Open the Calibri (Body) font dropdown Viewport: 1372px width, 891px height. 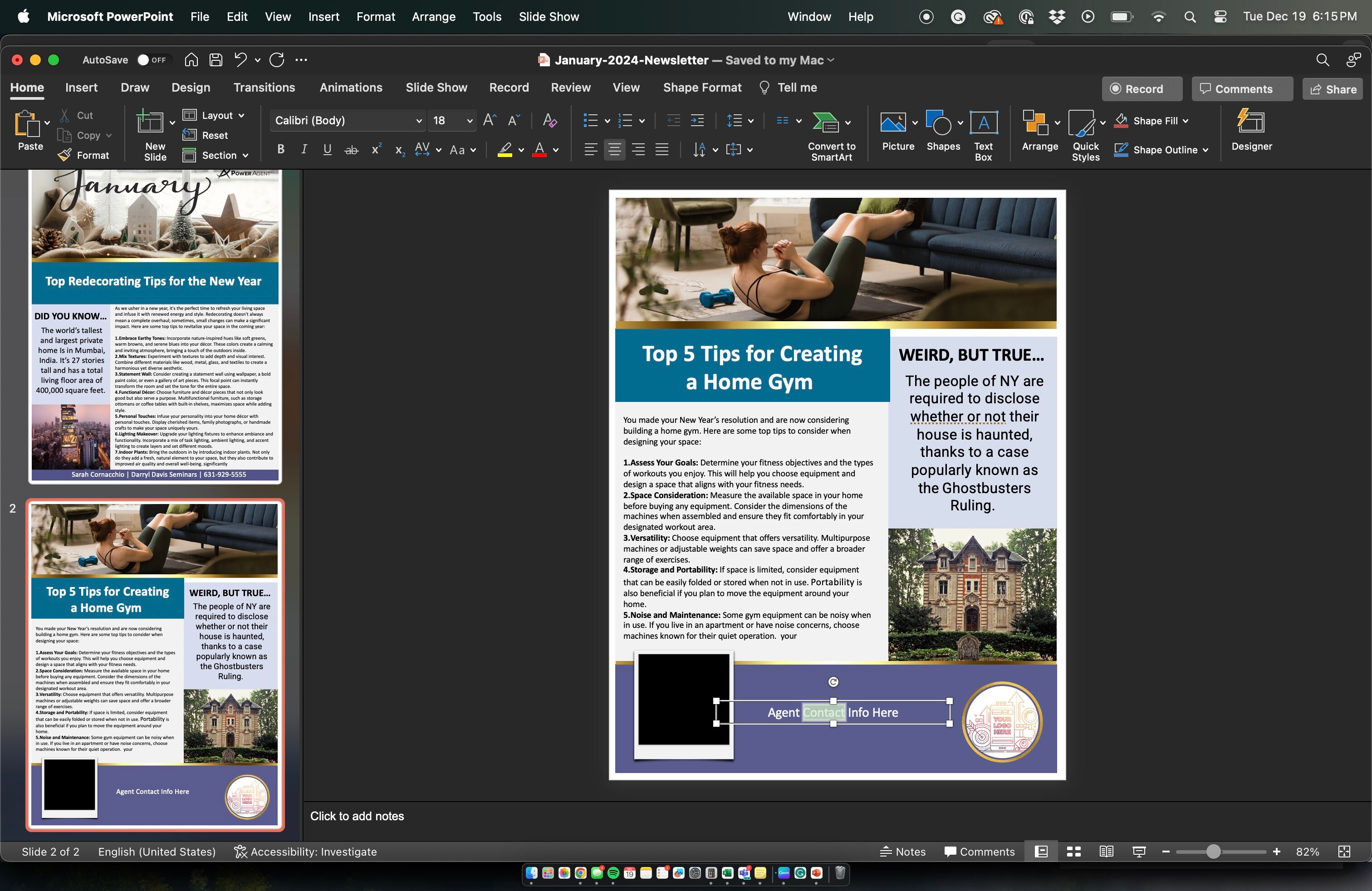pyautogui.click(x=419, y=121)
